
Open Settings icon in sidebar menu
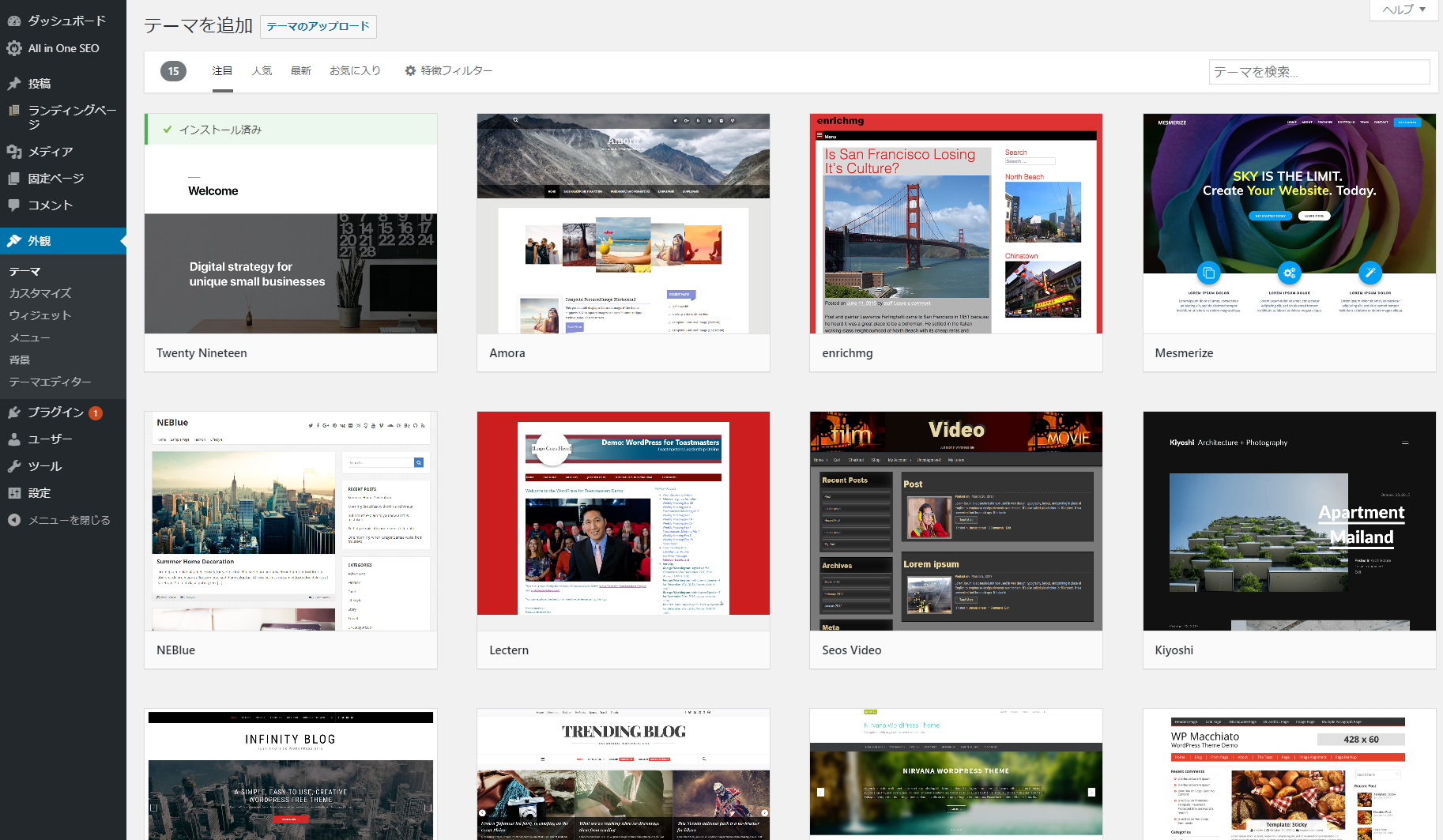tap(14, 493)
